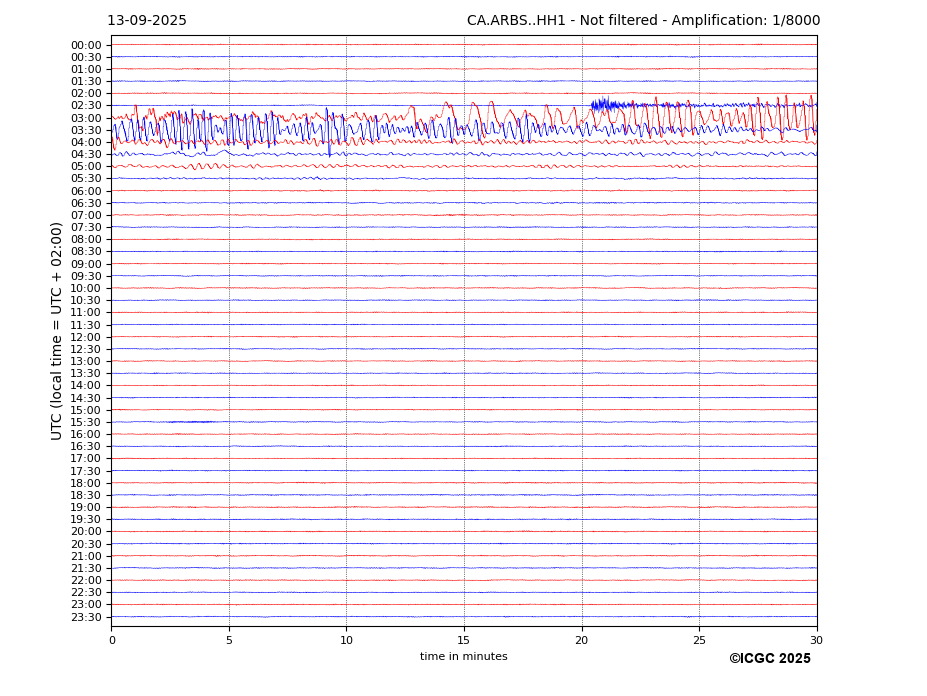Select the 08:30 time row label
Screen dimensions: 927x696
pyautogui.click(x=86, y=252)
